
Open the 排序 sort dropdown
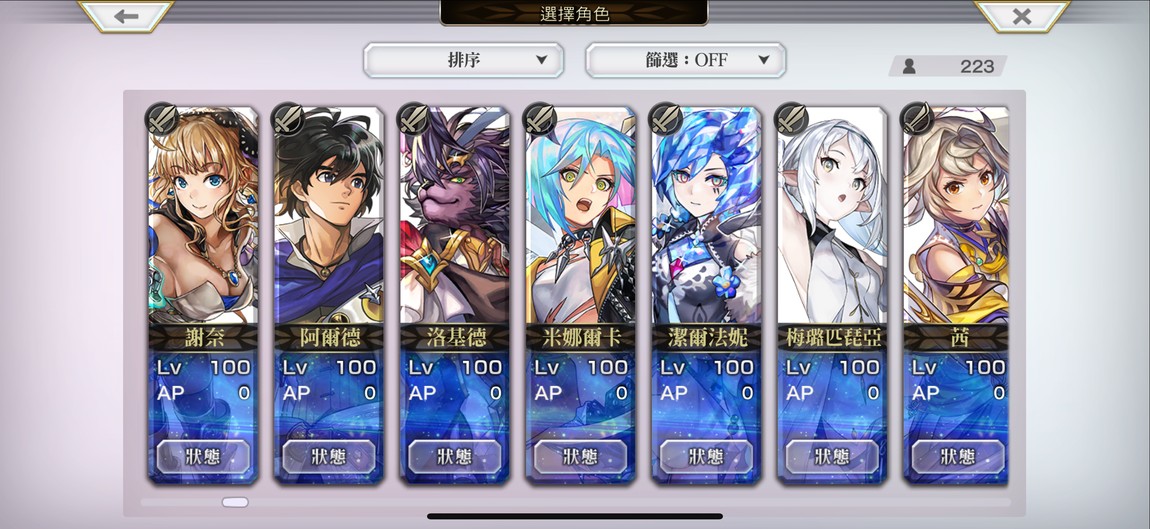tap(464, 60)
